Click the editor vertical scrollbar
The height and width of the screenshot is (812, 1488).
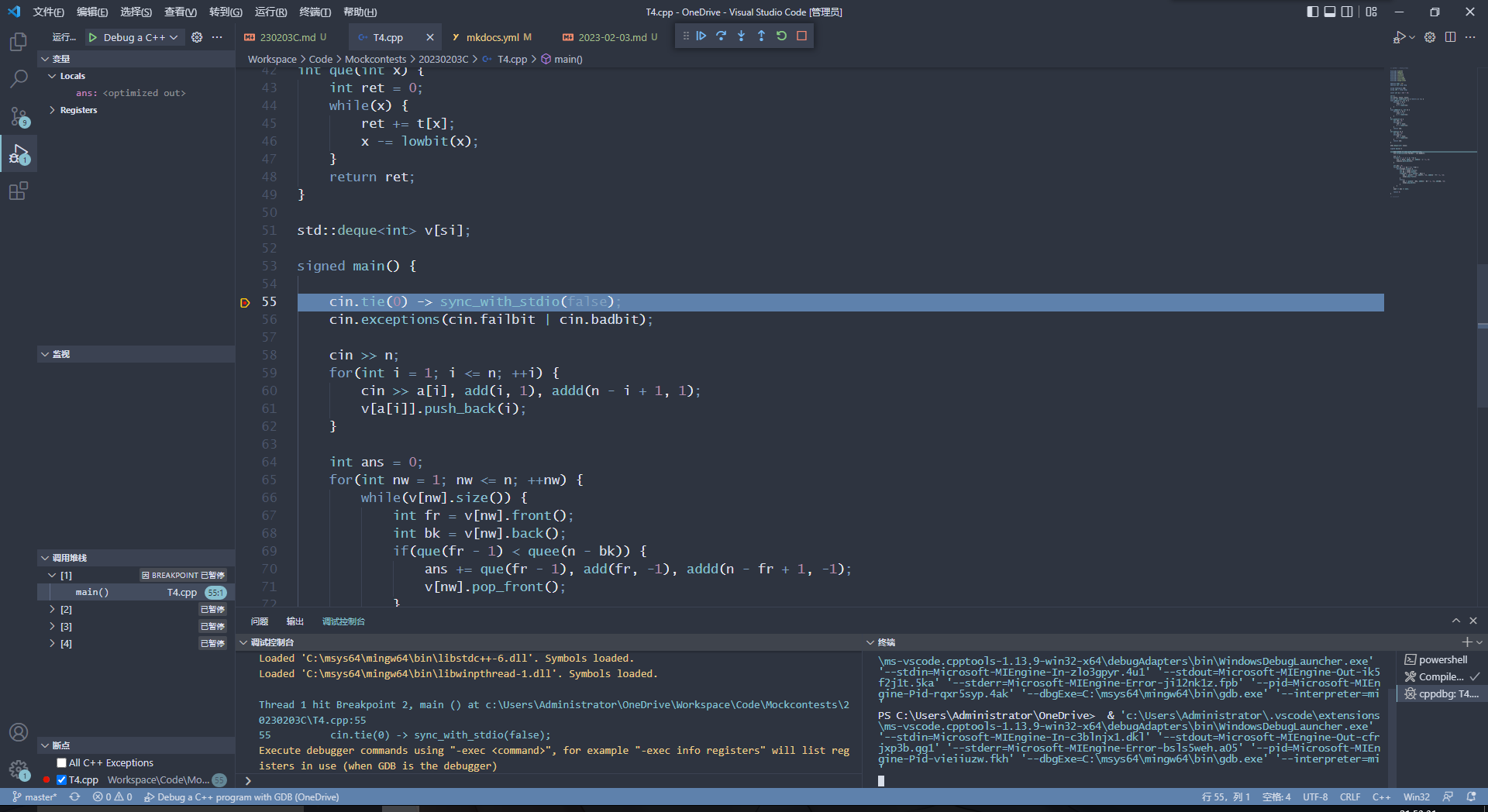click(1482, 337)
